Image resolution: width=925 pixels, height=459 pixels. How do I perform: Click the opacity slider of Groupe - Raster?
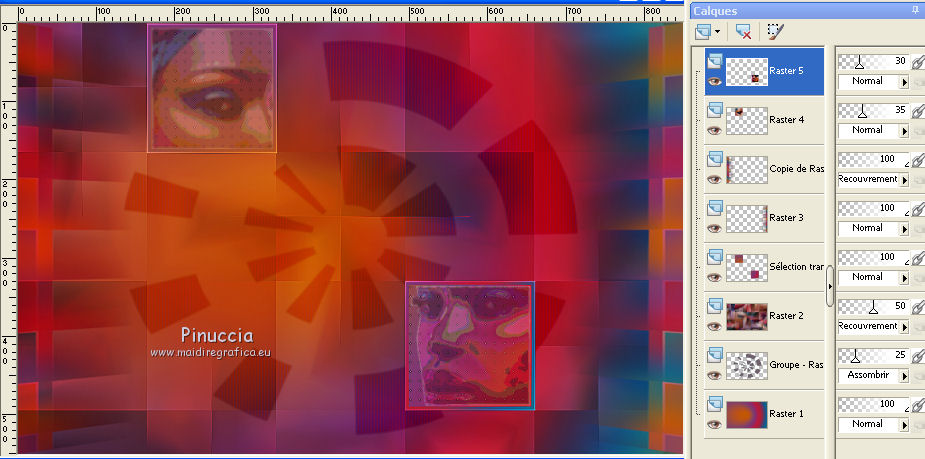874,355
